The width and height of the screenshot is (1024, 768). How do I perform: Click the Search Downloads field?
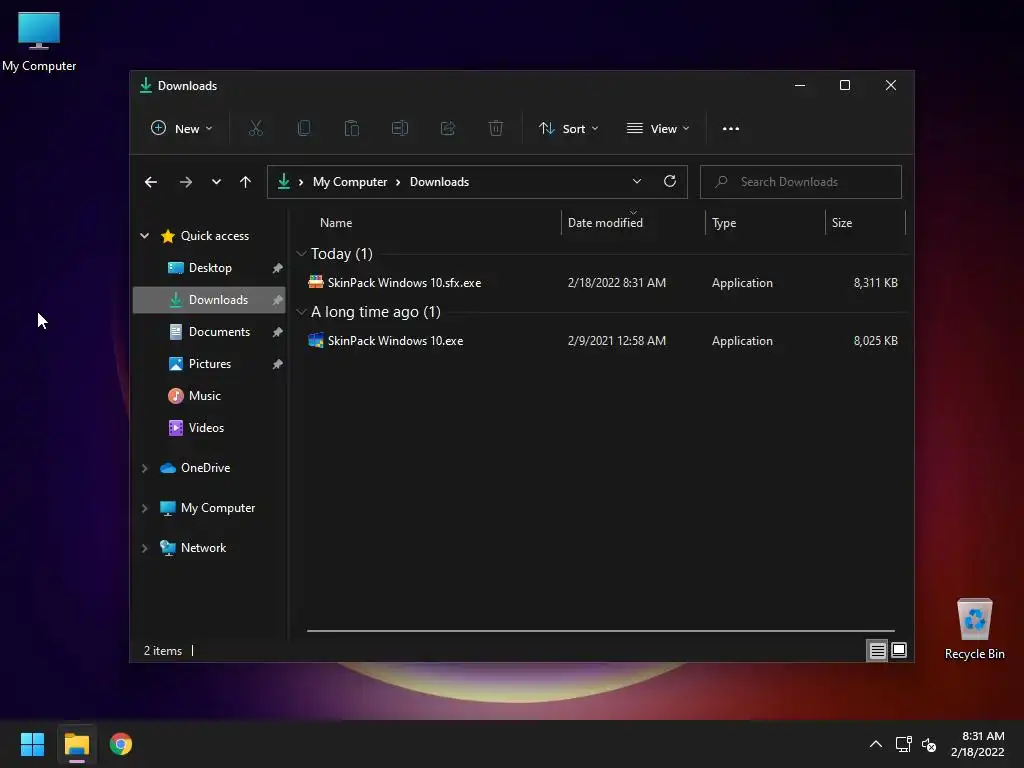[x=801, y=182]
